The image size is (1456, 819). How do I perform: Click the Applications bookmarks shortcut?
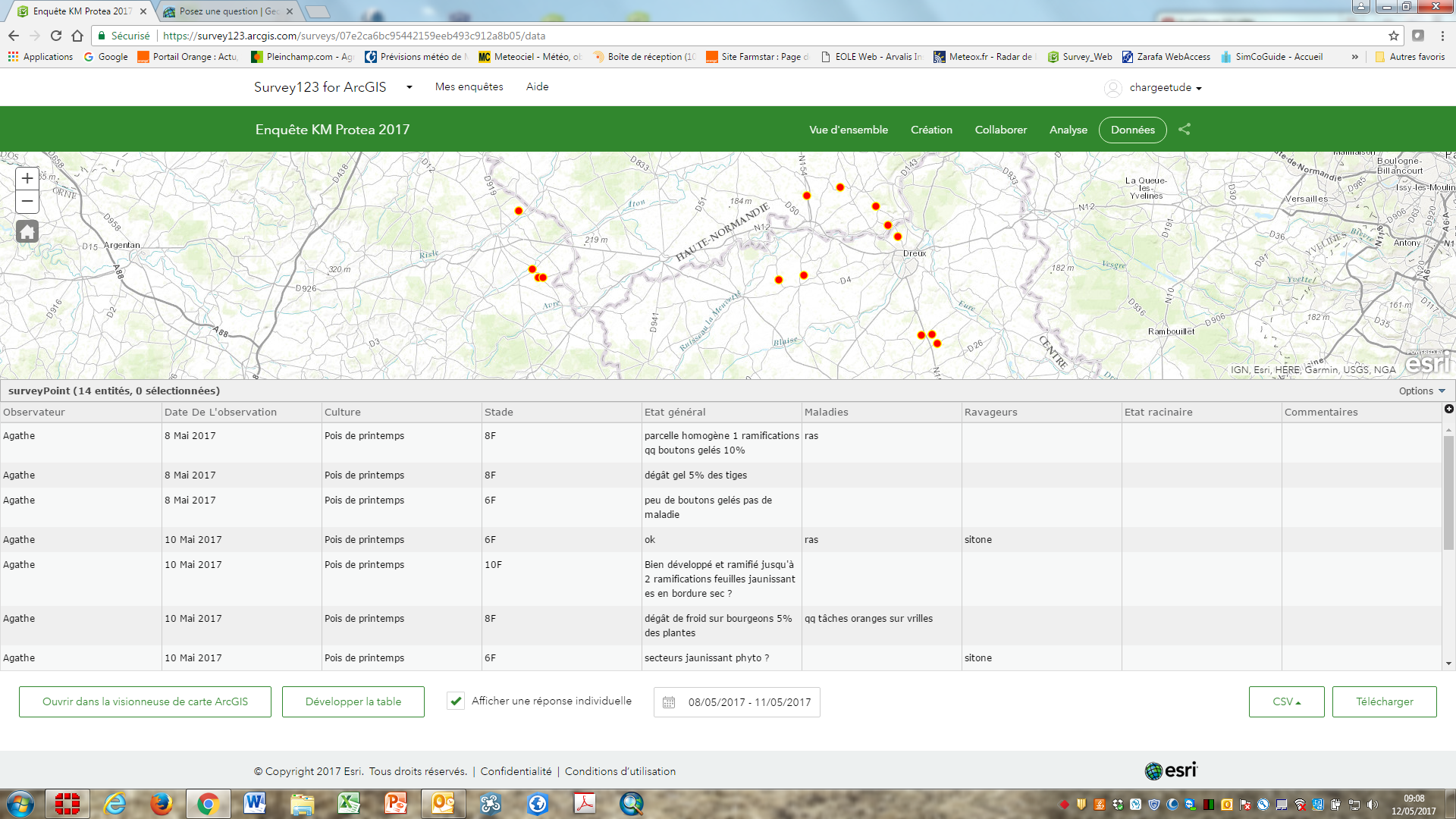point(41,57)
